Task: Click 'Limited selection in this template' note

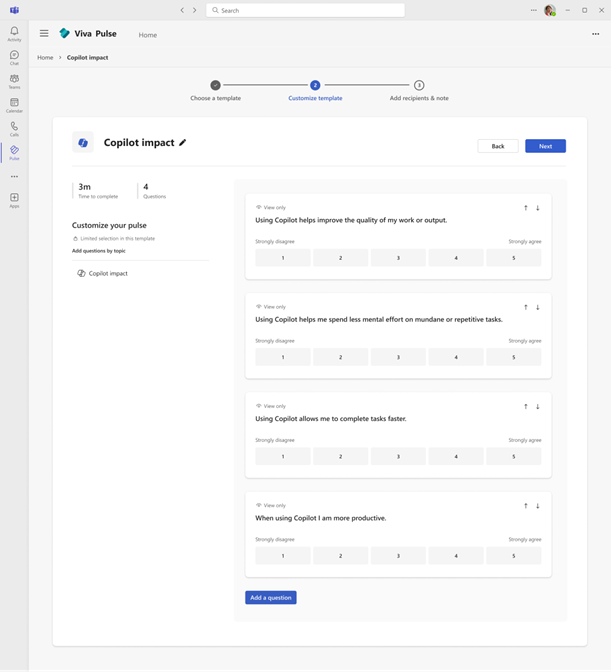Action: (x=114, y=239)
